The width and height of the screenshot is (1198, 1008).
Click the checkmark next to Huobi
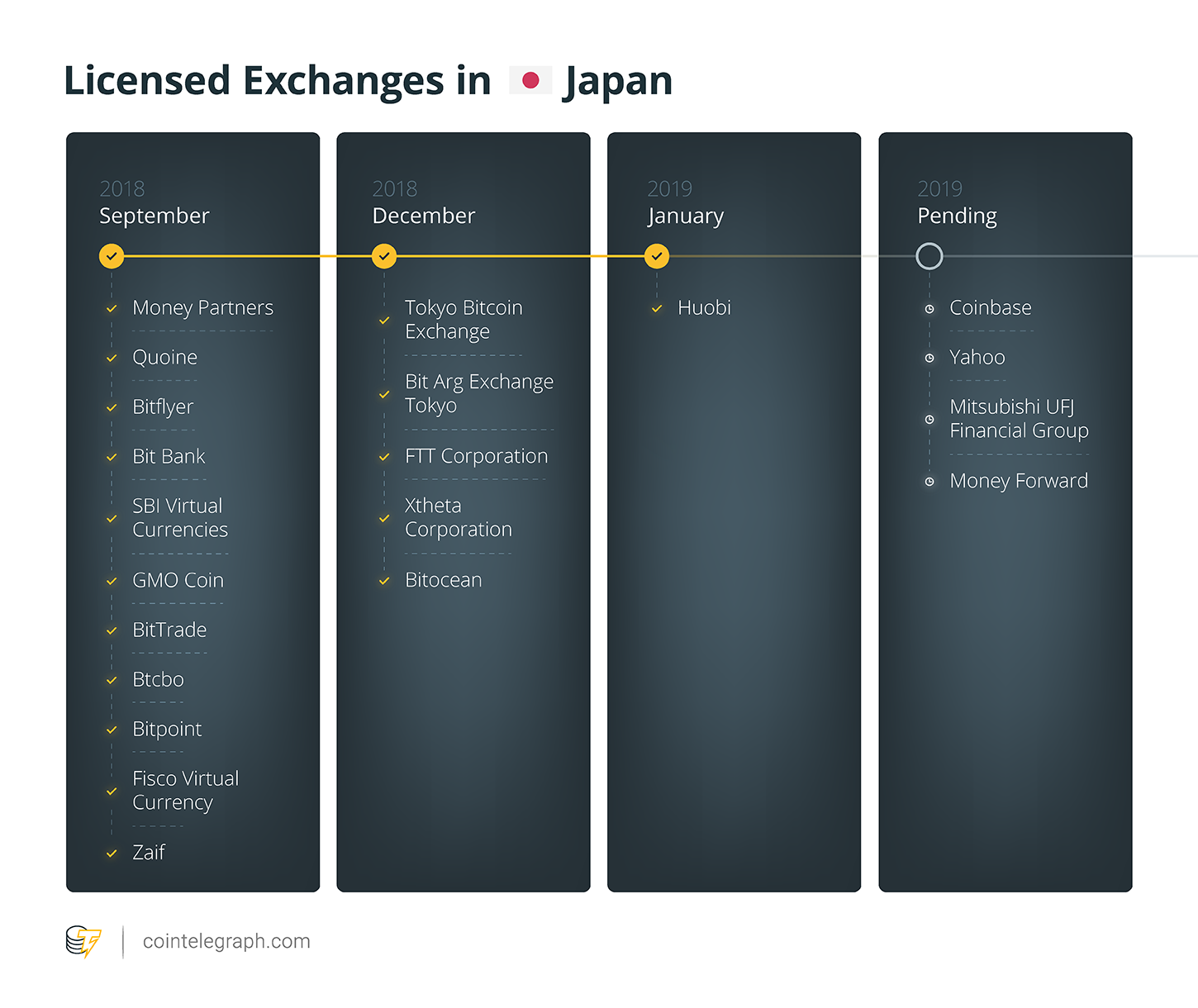click(x=657, y=308)
